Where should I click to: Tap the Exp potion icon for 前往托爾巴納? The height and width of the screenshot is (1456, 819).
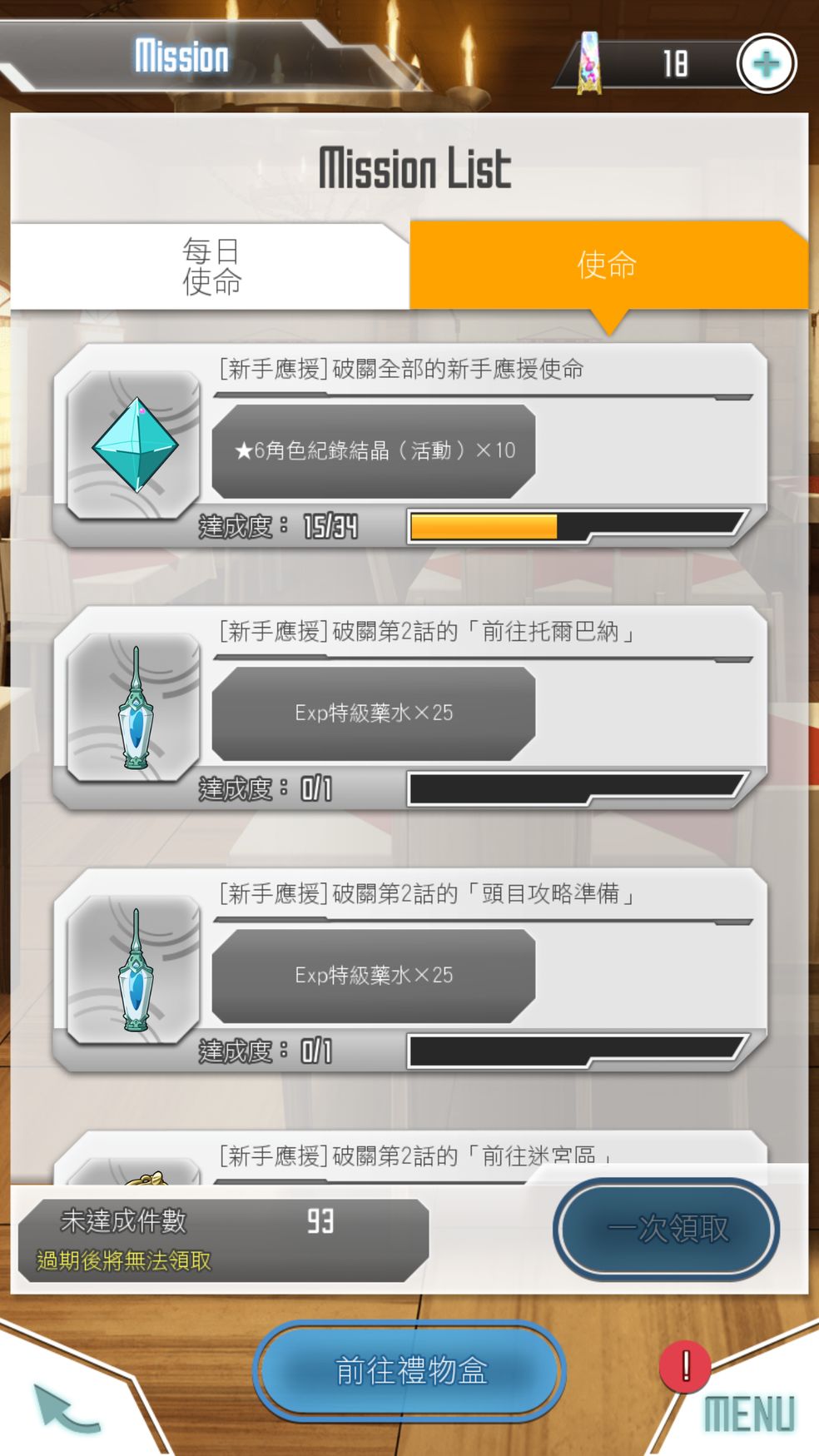(135, 708)
